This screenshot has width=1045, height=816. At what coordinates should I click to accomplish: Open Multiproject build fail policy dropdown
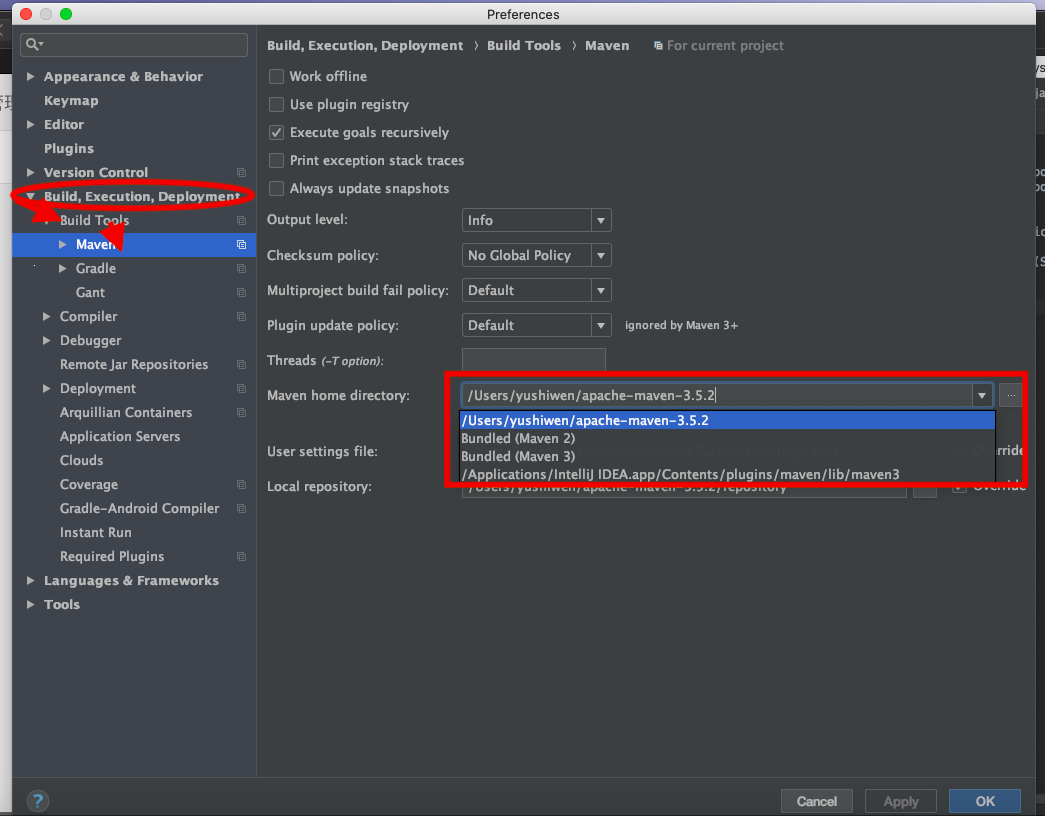point(536,290)
